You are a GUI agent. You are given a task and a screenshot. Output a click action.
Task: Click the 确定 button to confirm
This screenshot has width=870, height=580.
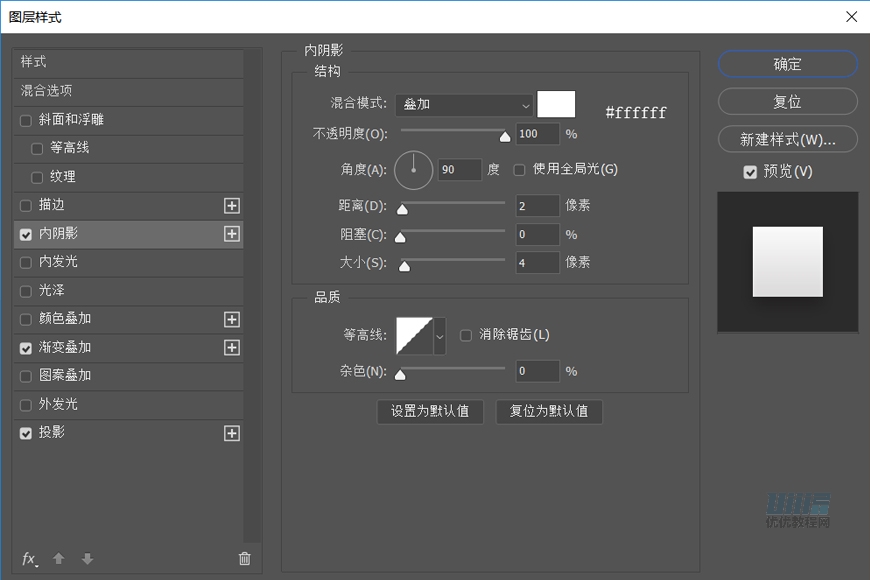coord(787,64)
